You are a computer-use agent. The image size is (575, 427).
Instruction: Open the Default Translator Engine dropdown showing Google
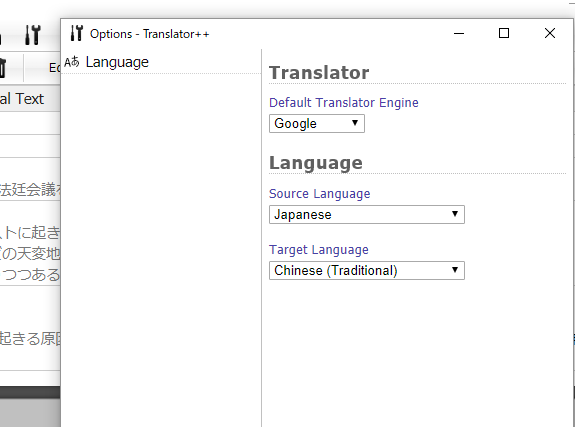point(316,123)
